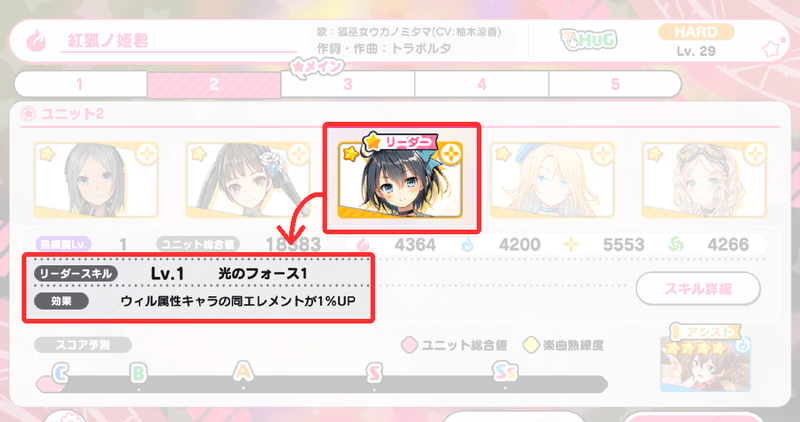Tap the HARD difficulty badge
The width and height of the screenshot is (800, 422).
pyautogui.click(x=696, y=32)
